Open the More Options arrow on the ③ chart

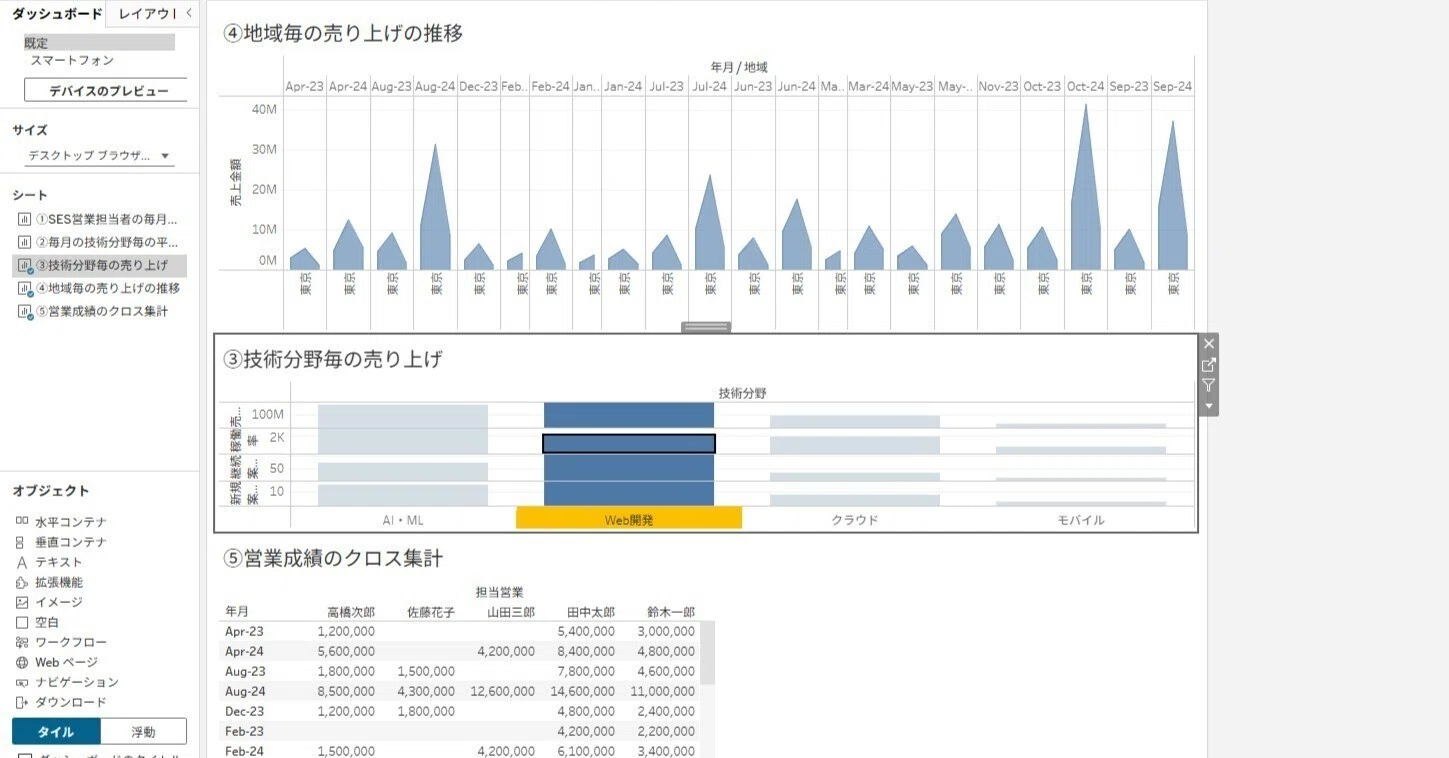point(1209,407)
